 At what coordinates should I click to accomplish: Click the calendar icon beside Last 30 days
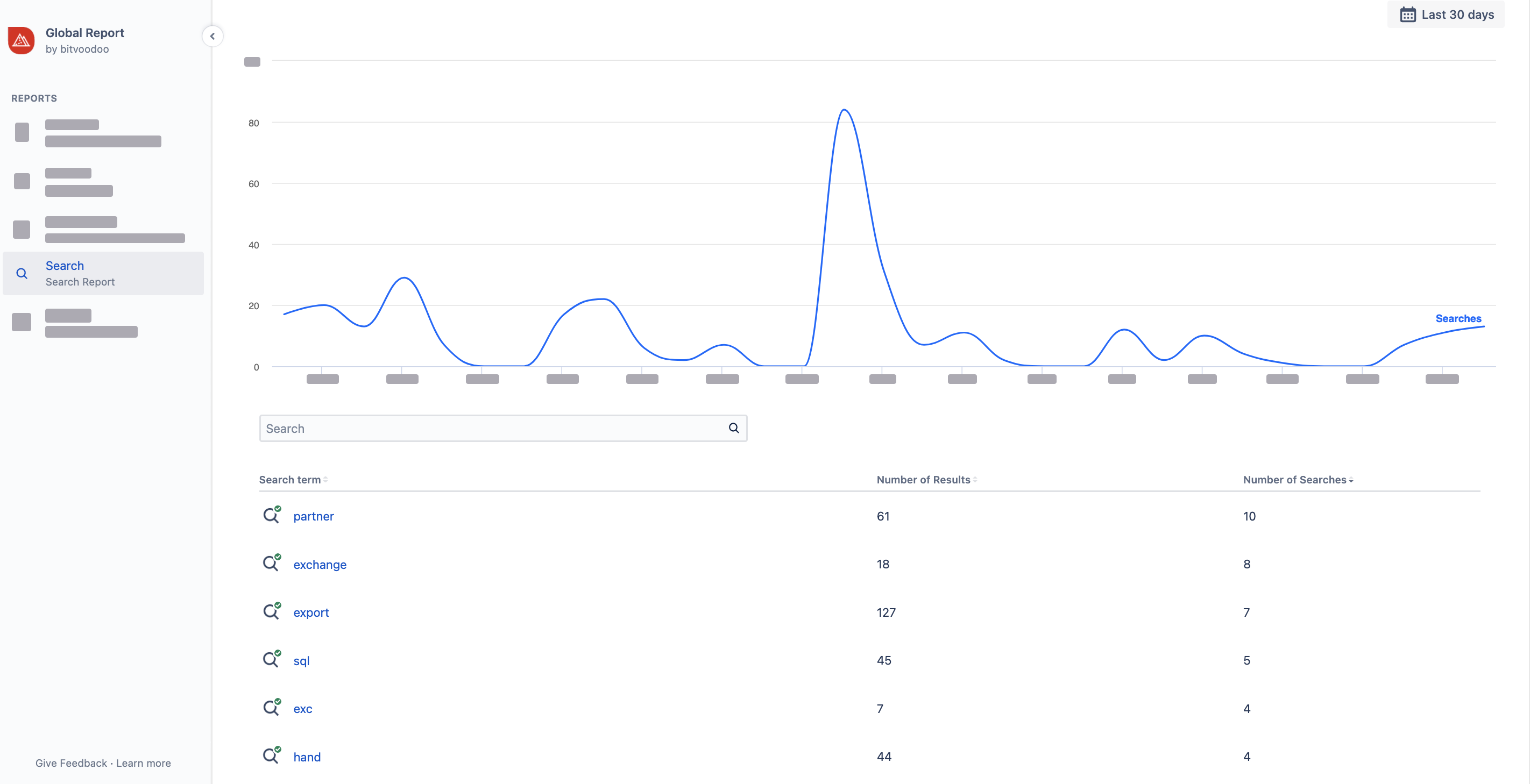tap(1407, 15)
